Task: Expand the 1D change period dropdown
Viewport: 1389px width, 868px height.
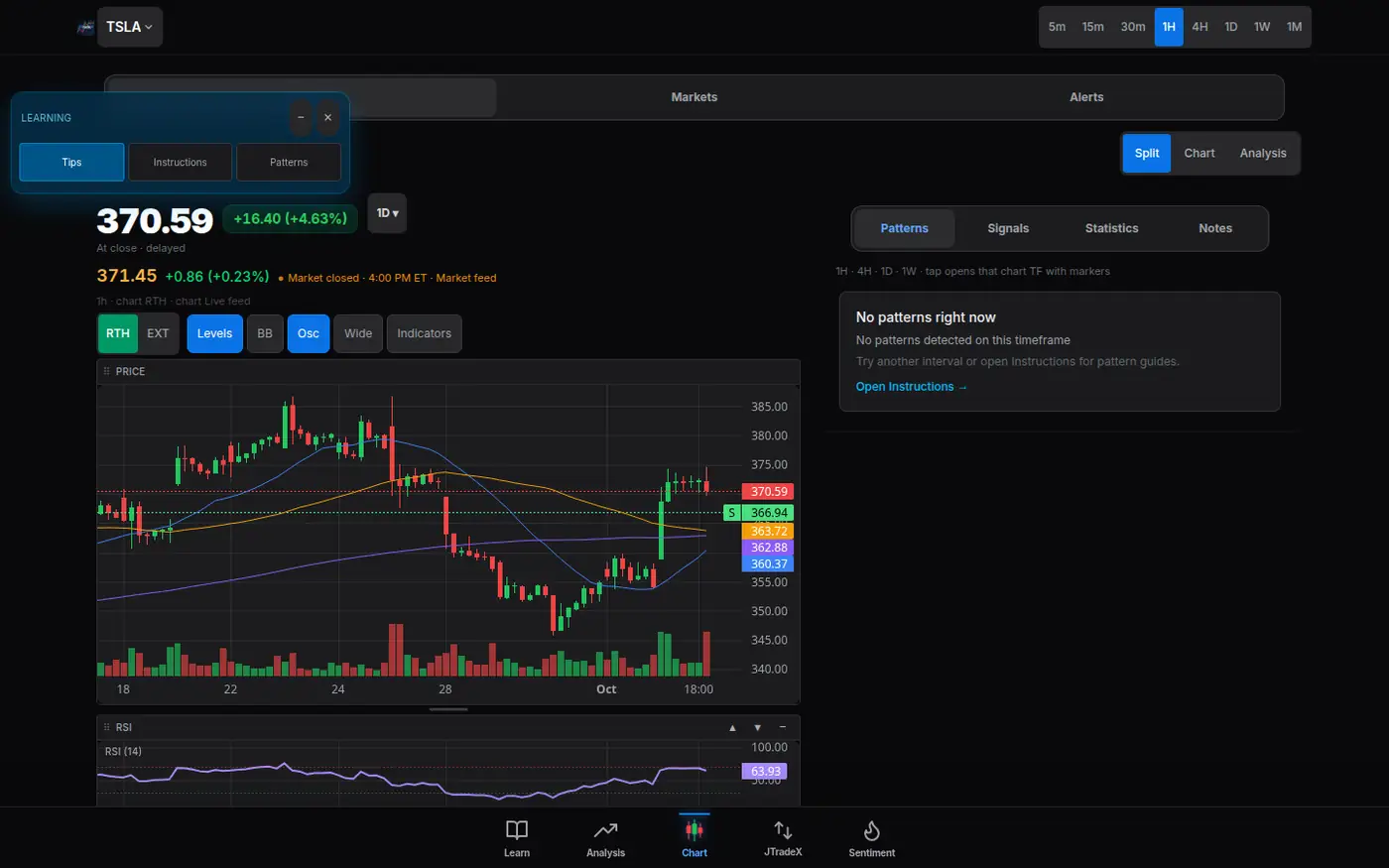Action: (387, 213)
